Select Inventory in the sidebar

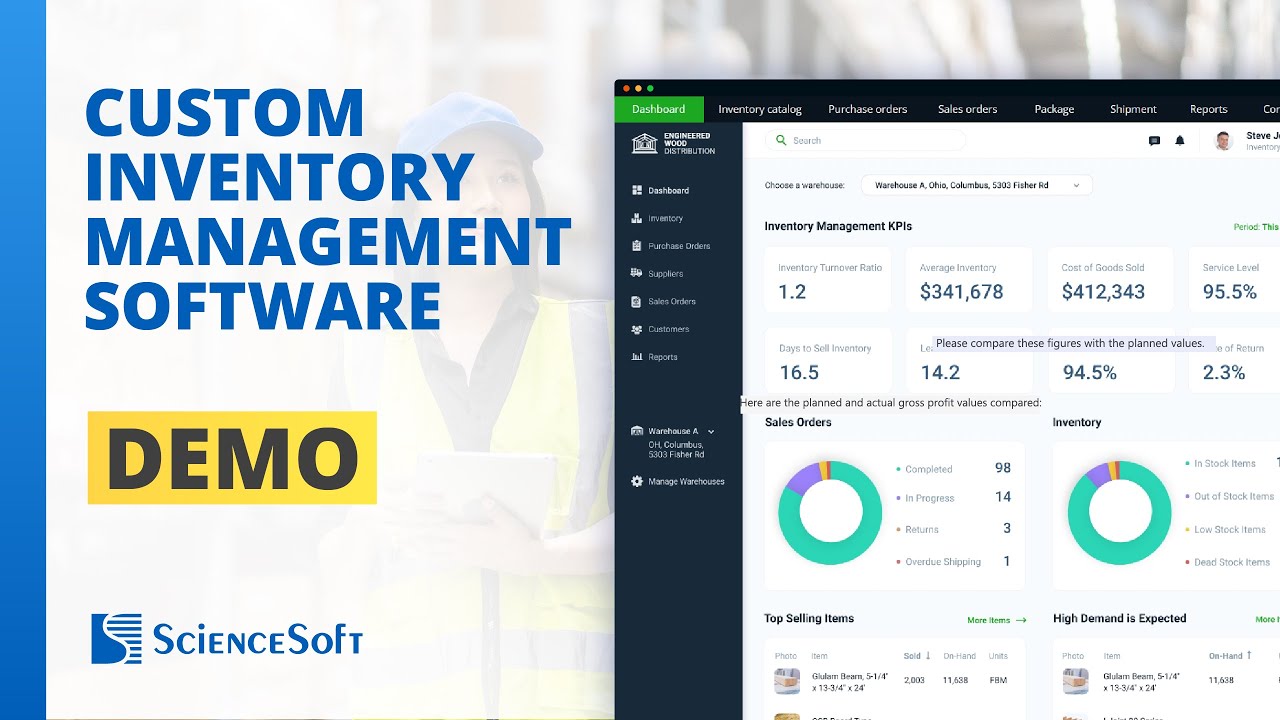pyautogui.click(x=666, y=218)
